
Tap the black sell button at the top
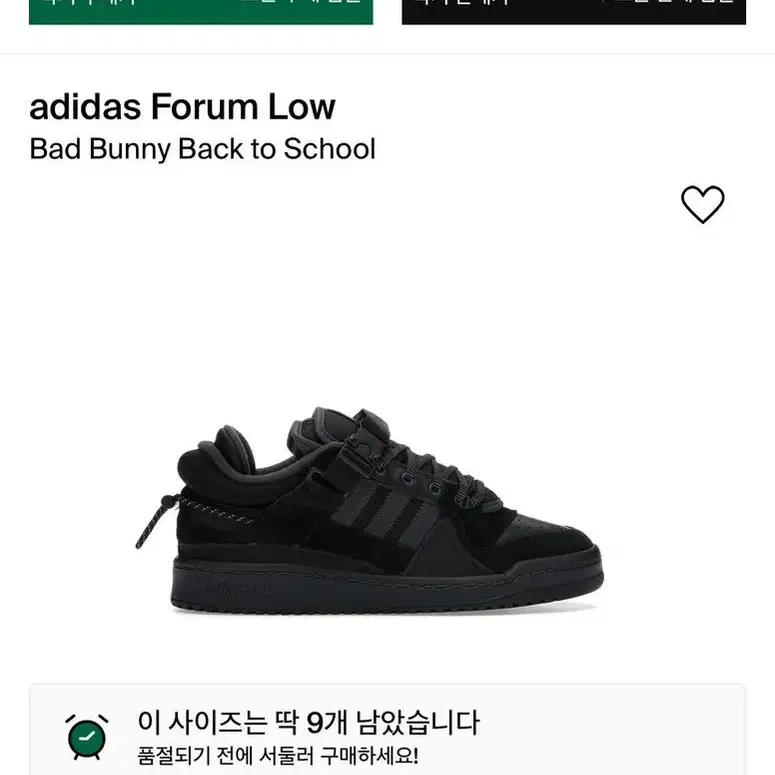click(x=573, y=11)
